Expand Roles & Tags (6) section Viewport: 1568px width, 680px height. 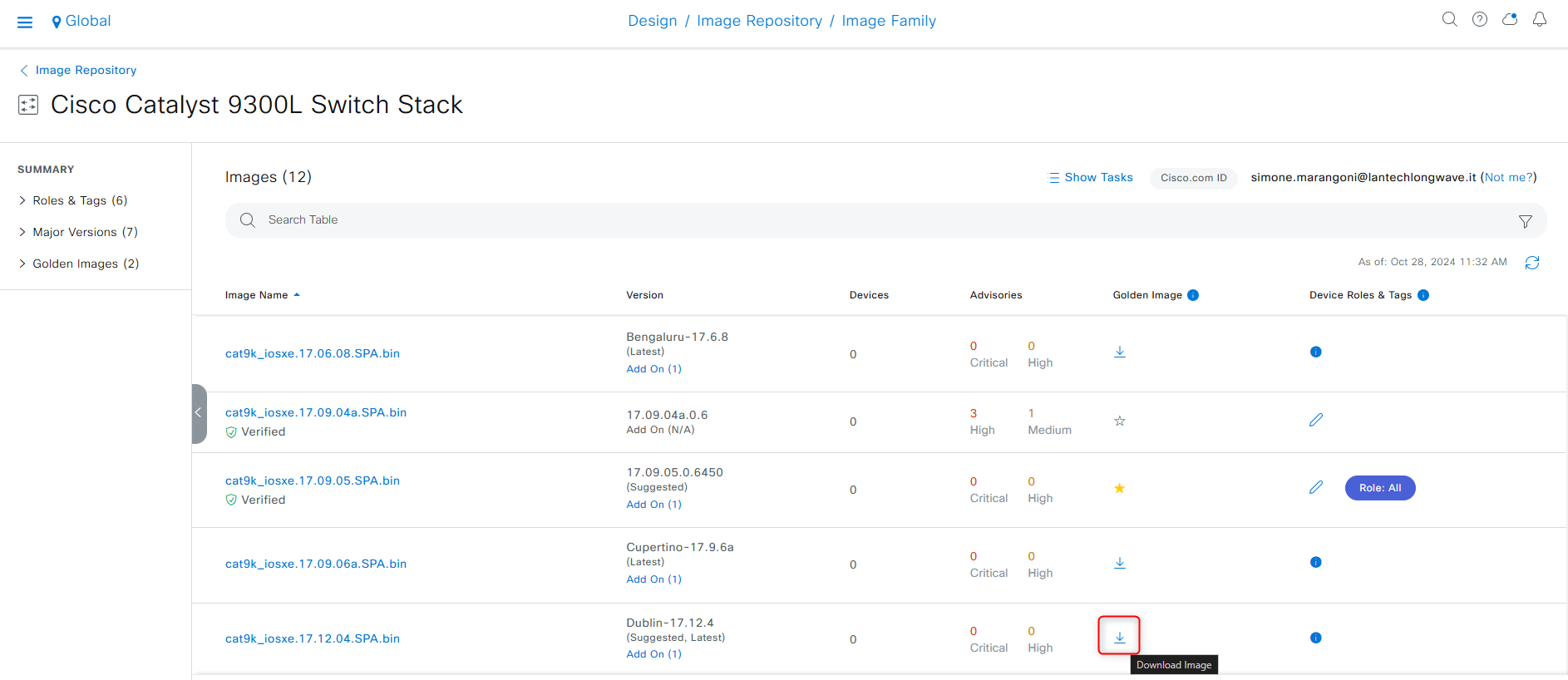pyautogui.click(x=72, y=200)
